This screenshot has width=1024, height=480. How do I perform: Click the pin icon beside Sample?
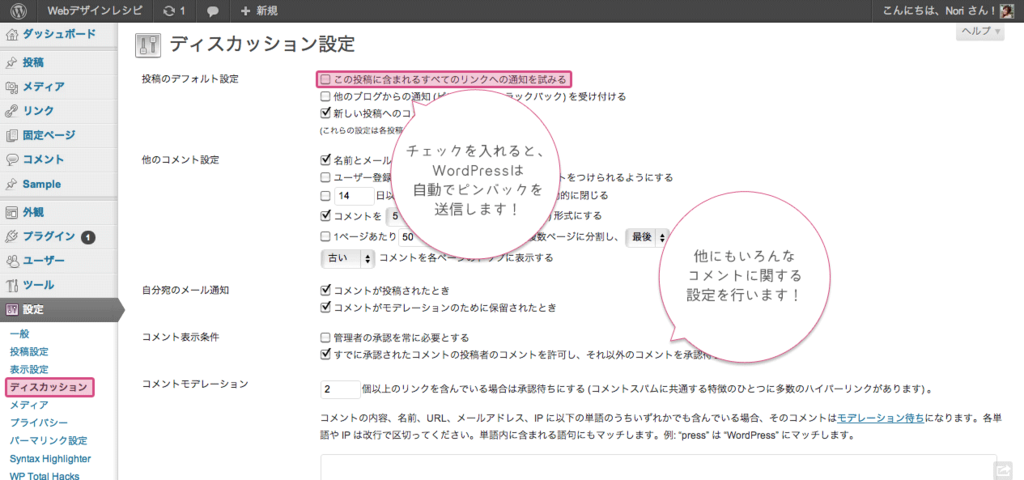click(12, 185)
